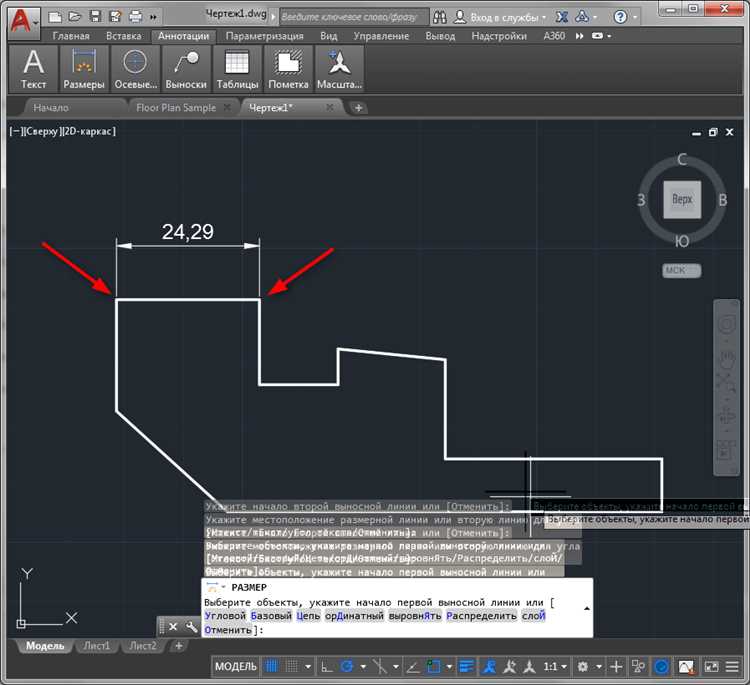The height and width of the screenshot is (685, 750).
Task: Click the Верх face of the ViewCube
Action: tap(682, 199)
